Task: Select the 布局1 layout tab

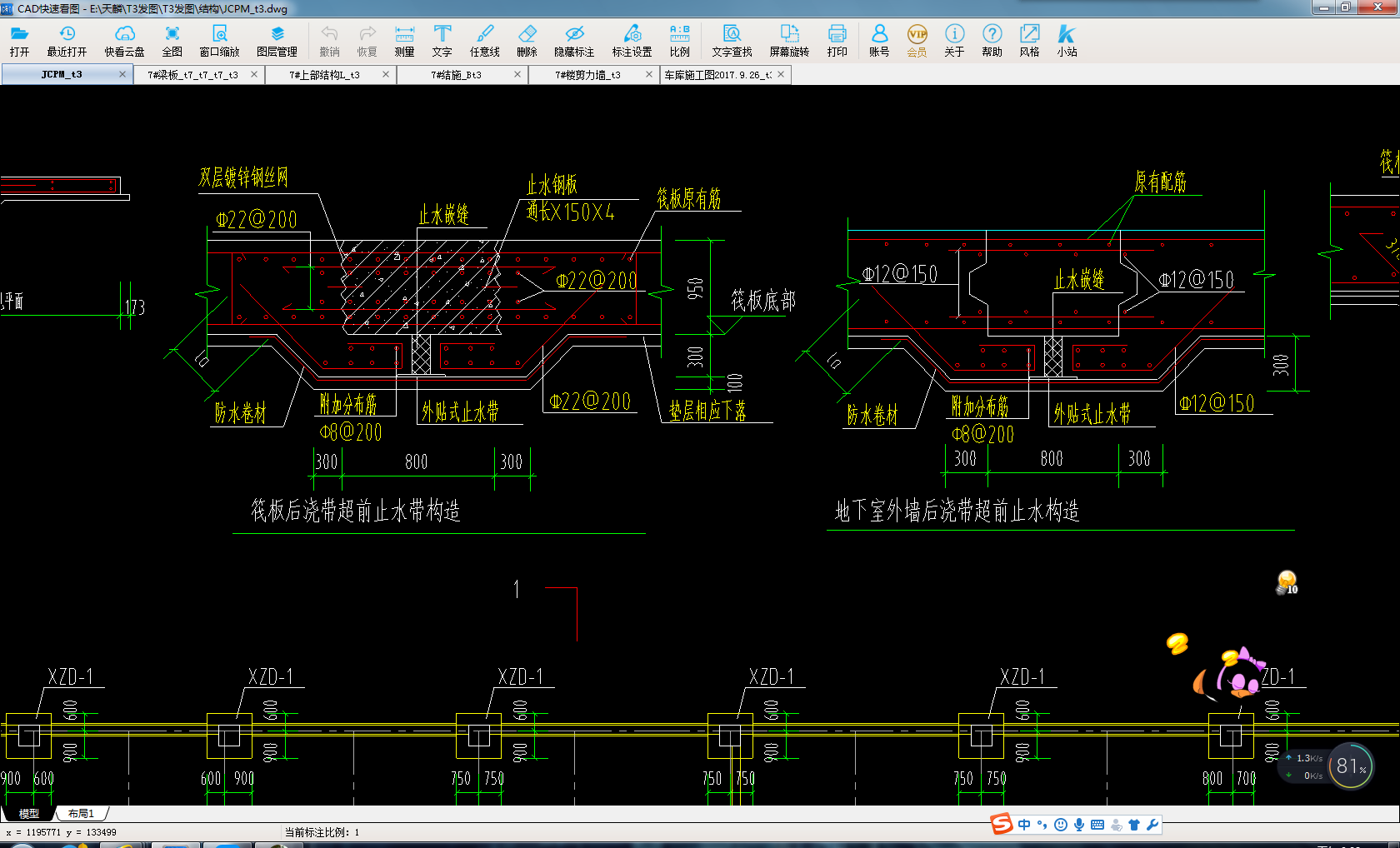Action: point(81,813)
